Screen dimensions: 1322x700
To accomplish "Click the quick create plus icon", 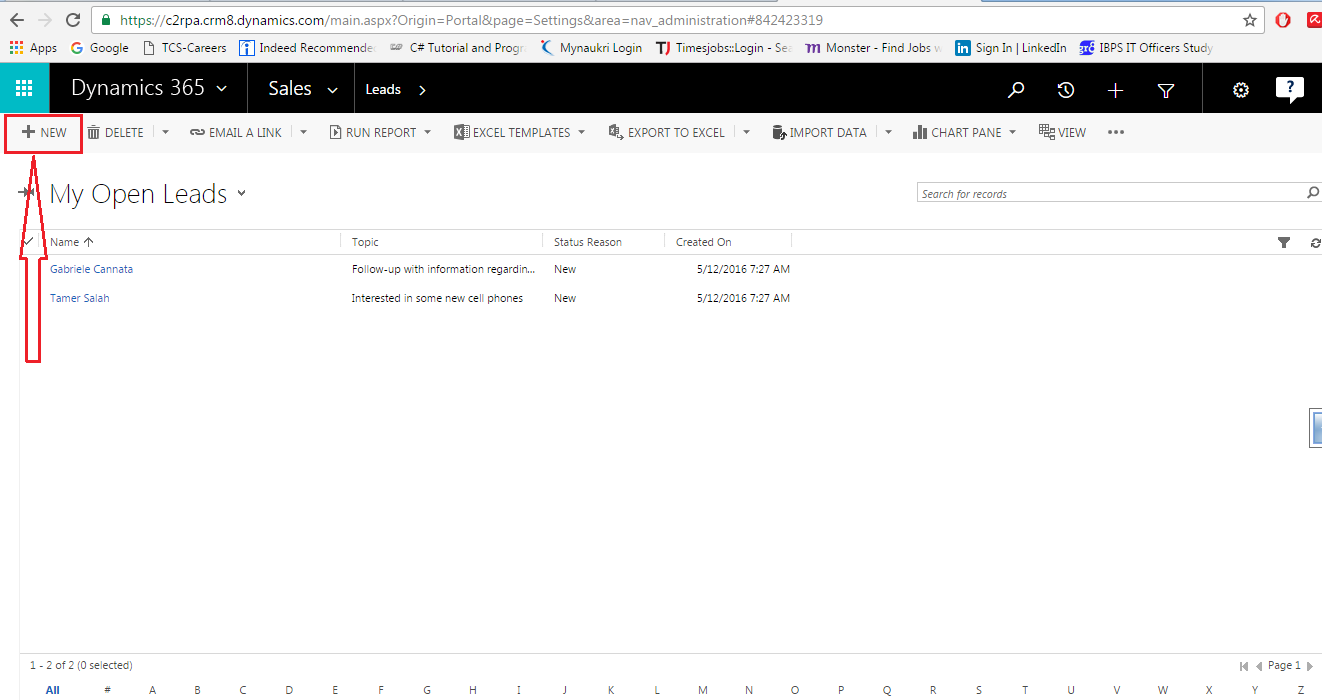I will pyautogui.click(x=1116, y=90).
